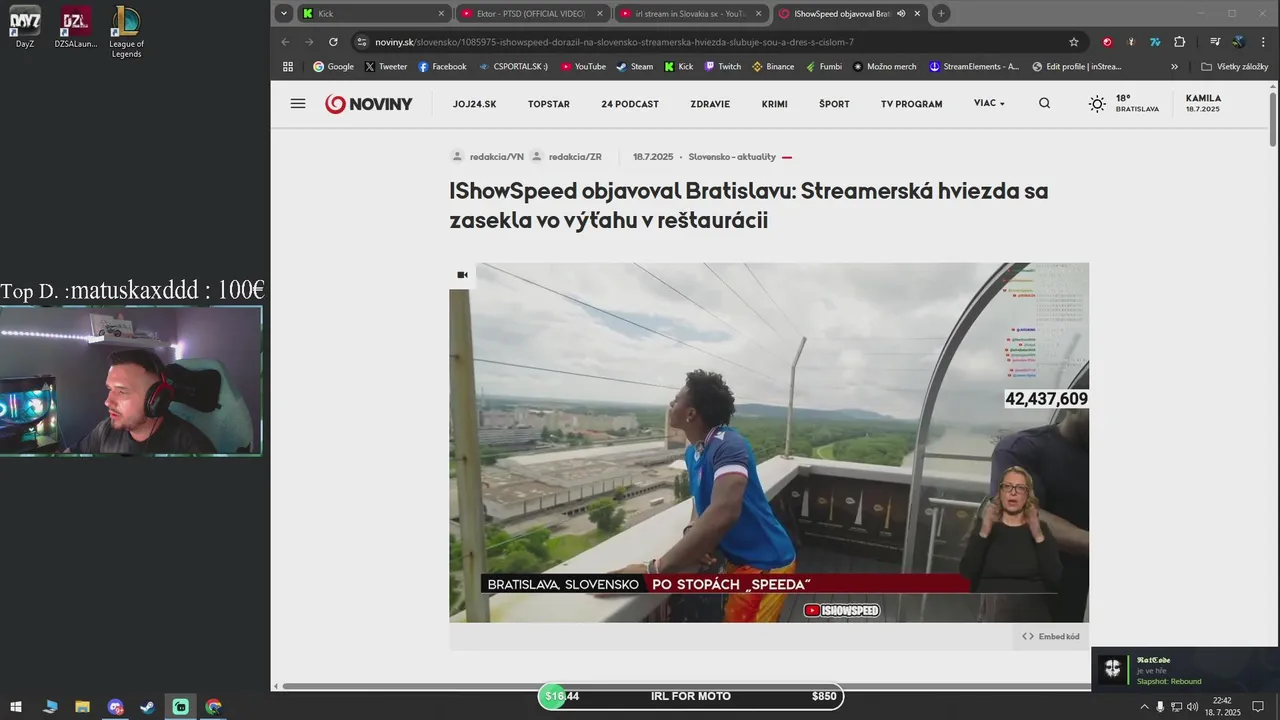Open the KRIMI menu item
The width and height of the screenshot is (1280, 720).
[x=774, y=104]
